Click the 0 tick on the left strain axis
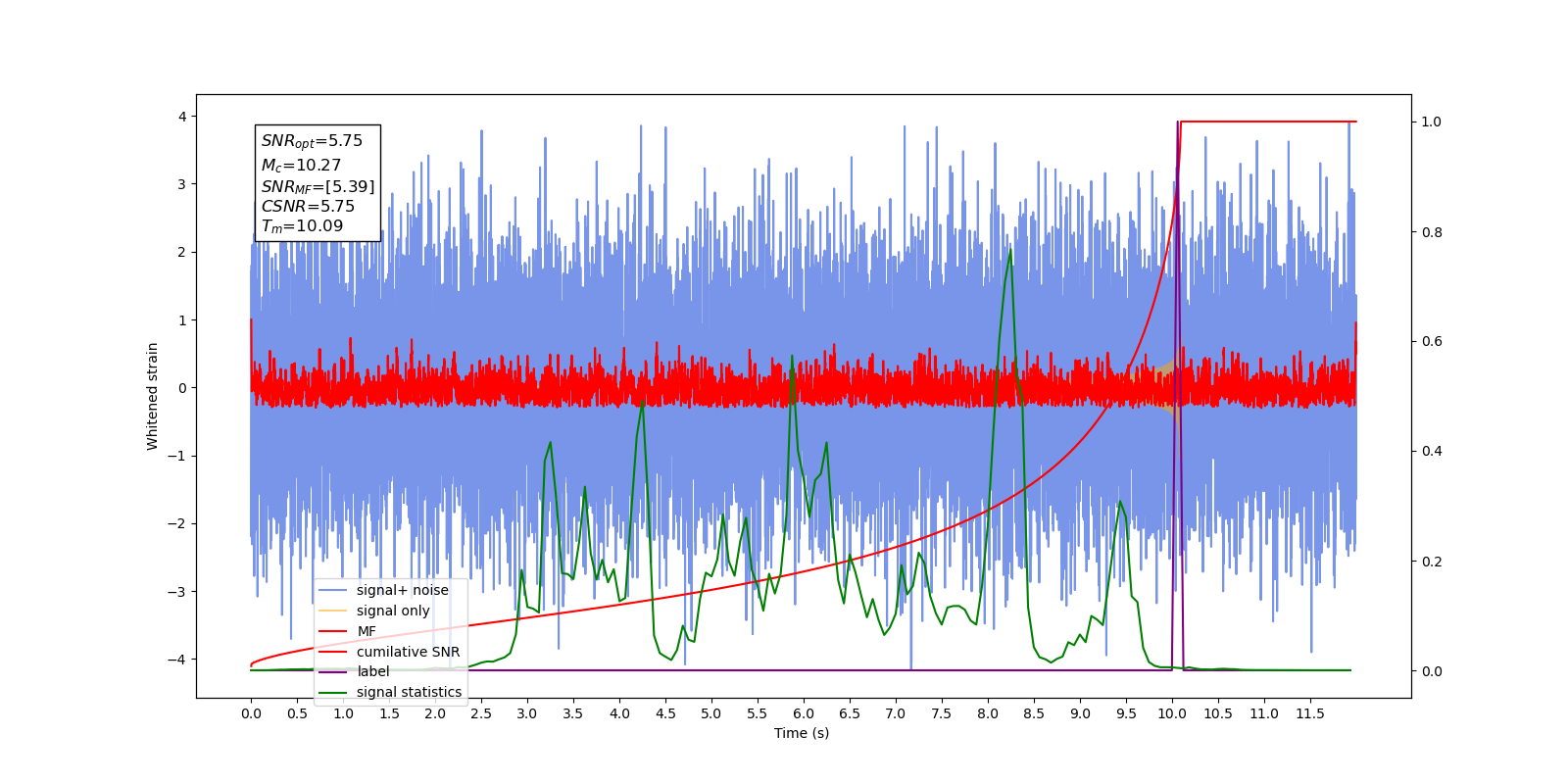This screenshot has height=784, width=1568. (x=182, y=388)
